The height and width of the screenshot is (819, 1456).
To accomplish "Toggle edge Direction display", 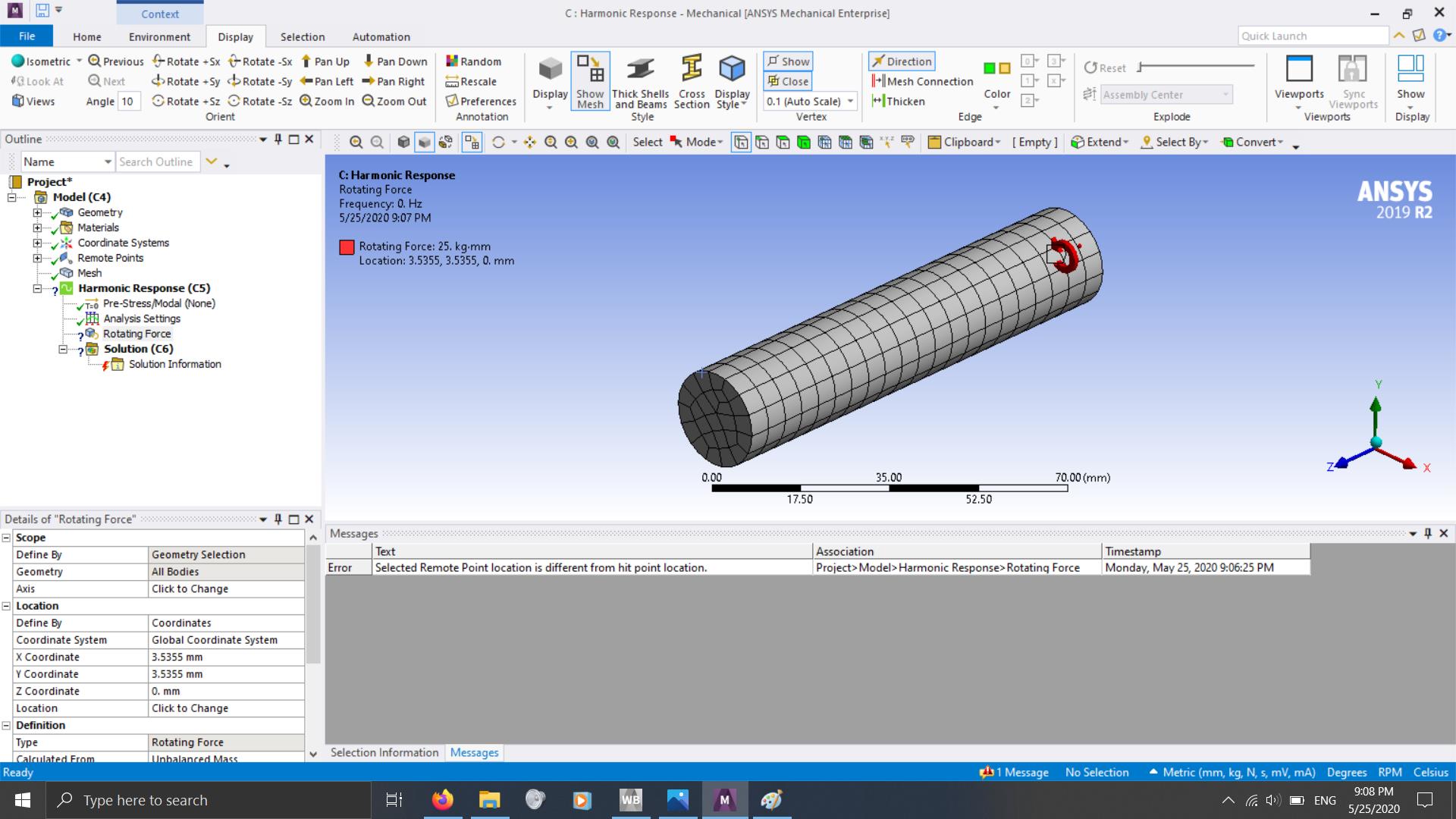I will (x=902, y=61).
